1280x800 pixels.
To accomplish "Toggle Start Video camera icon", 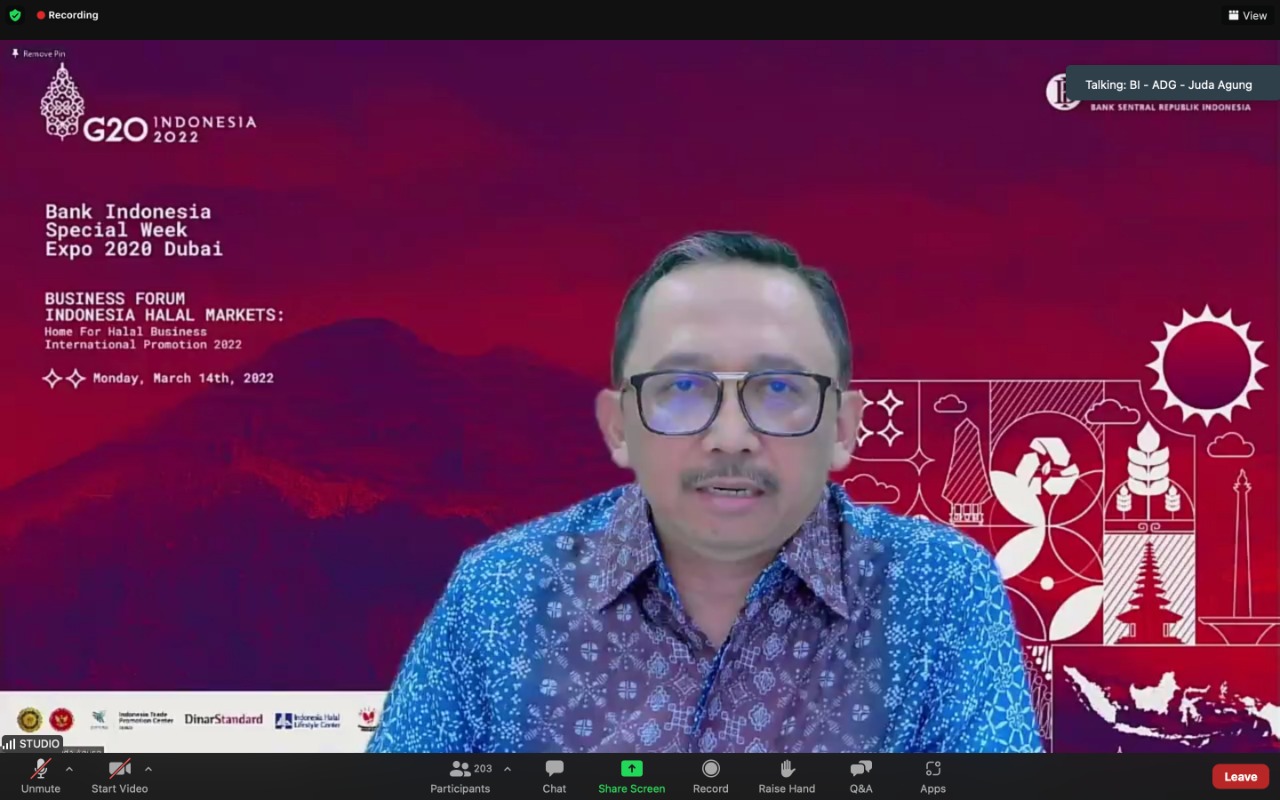I will click(119, 769).
